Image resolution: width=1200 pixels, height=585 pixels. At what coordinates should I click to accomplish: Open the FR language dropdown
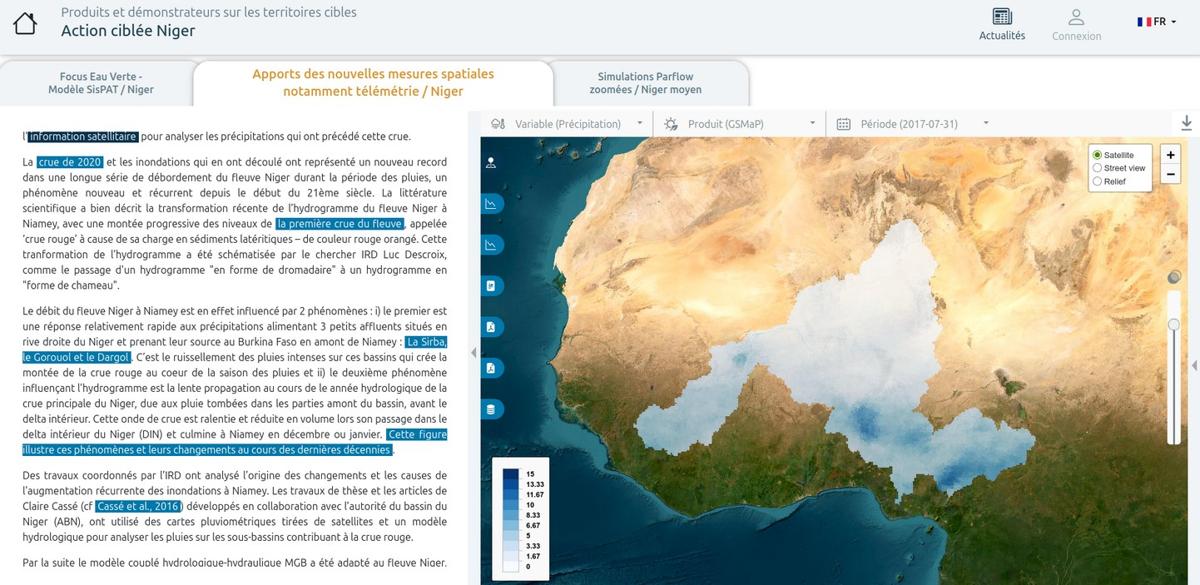point(1158,22)
